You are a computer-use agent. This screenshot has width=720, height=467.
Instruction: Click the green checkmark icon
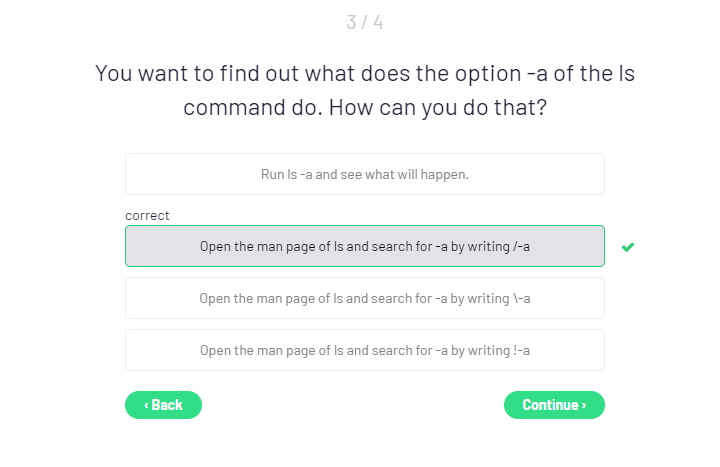coord(628,247)
